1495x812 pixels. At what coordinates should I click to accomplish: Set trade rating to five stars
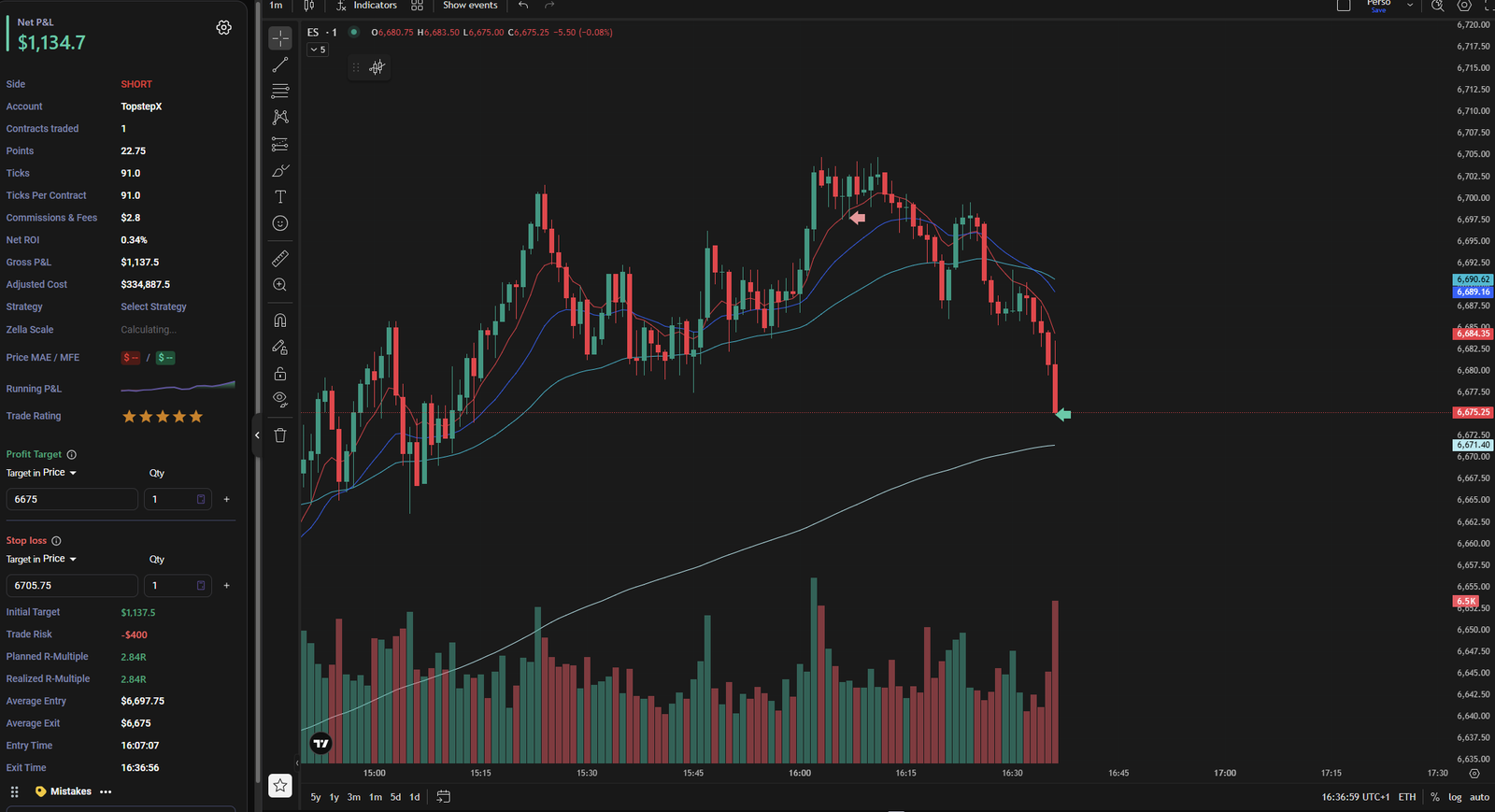pyautogui.click(x=196, y=417)
